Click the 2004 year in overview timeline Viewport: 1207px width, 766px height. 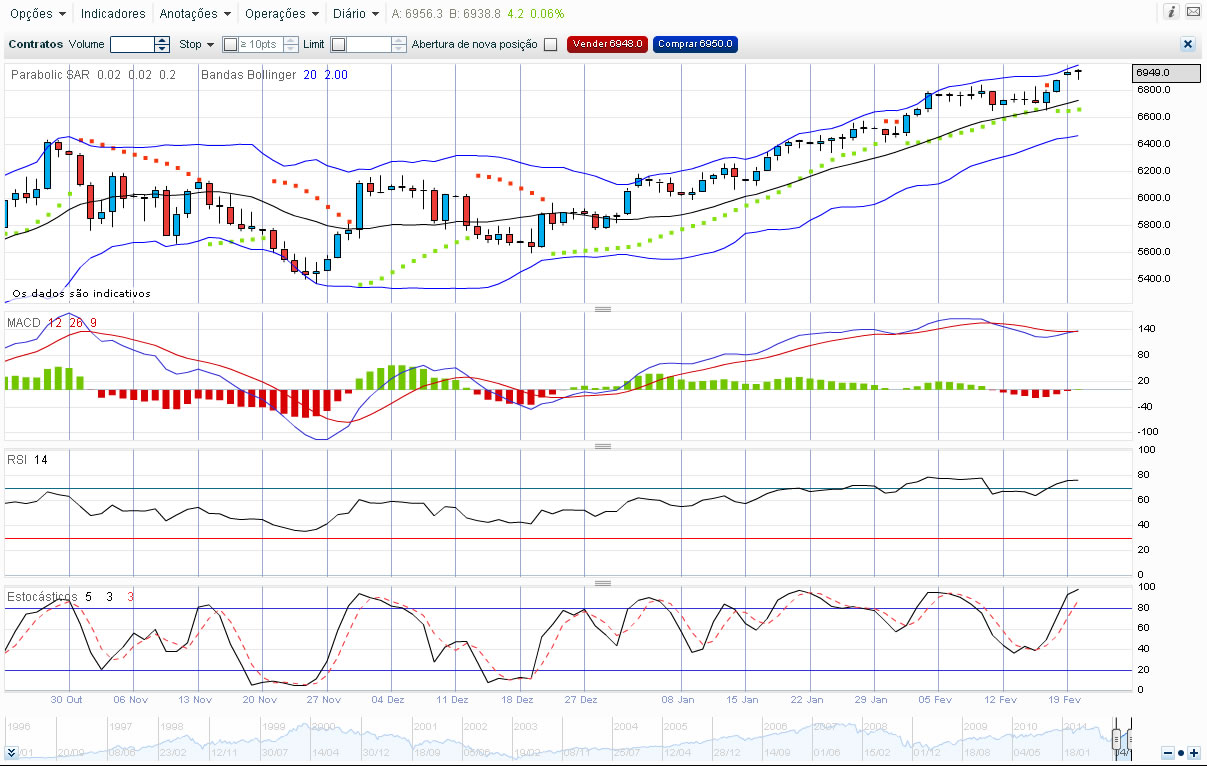(x=626, y=726)
